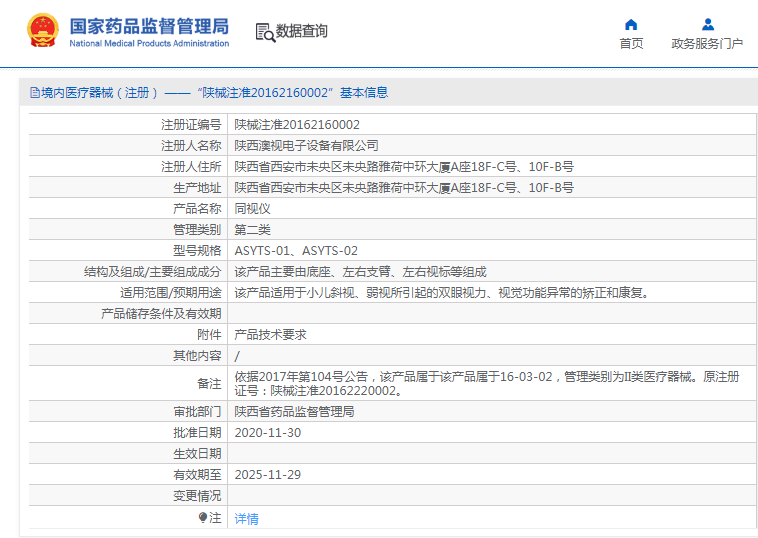Click the 生效日期 label
758x538 pixels.
(197, 453)
